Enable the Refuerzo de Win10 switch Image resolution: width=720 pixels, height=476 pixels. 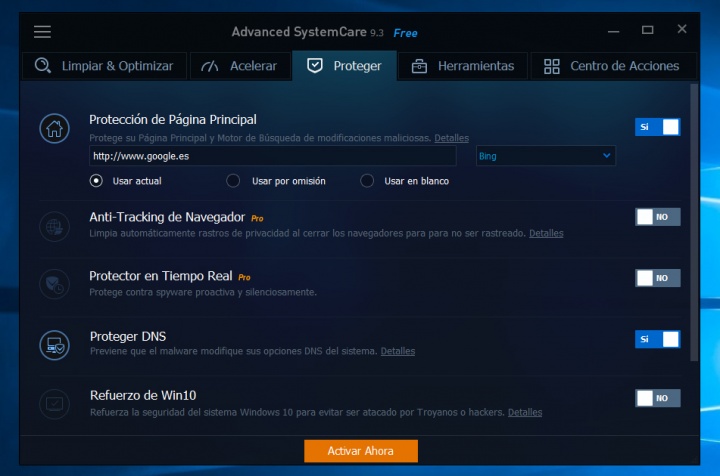pyautogui.click(x=658, y=398)
